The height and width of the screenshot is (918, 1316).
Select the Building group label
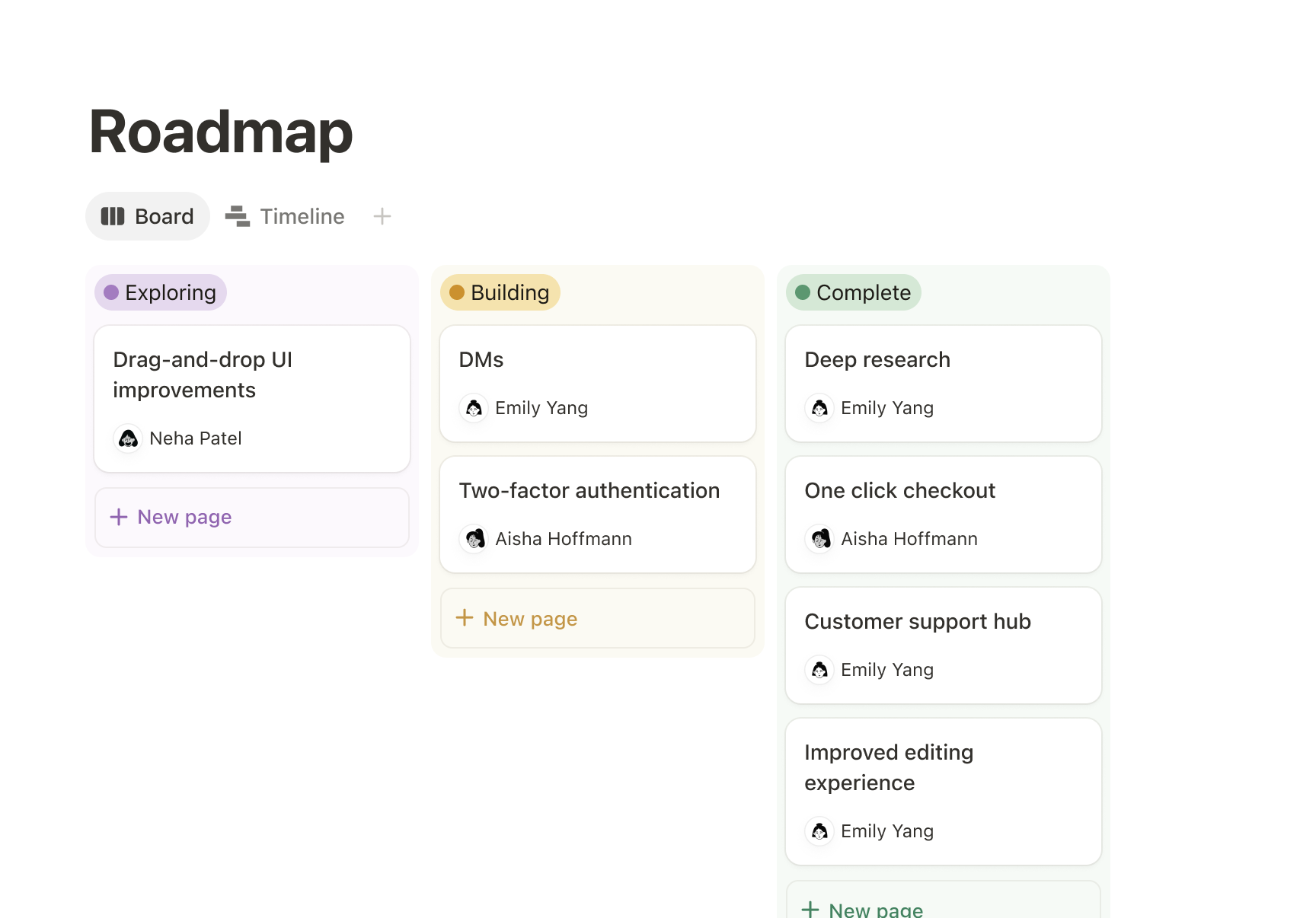(500, 292)
